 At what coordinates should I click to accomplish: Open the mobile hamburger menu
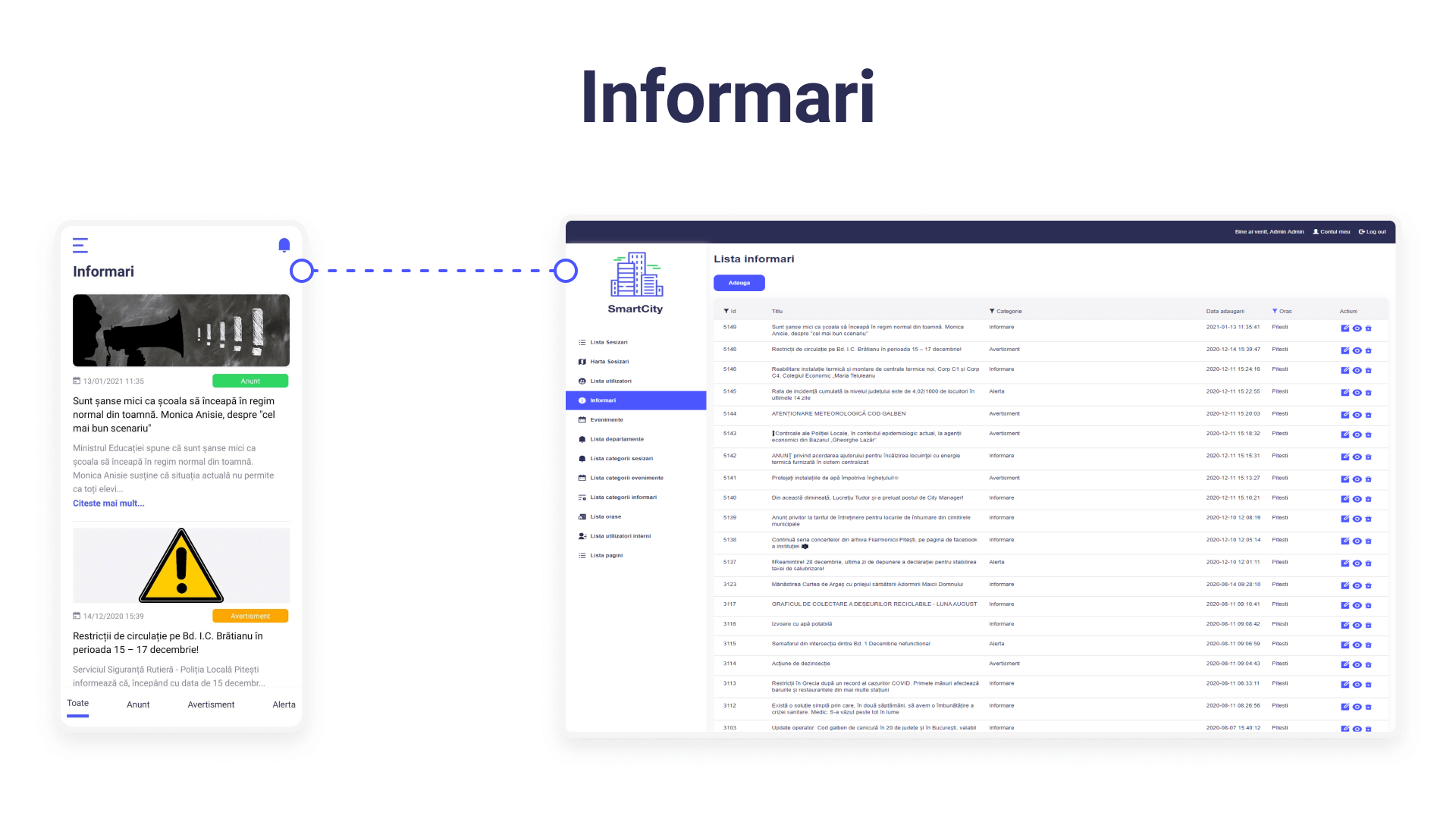(x=80, y=245)
